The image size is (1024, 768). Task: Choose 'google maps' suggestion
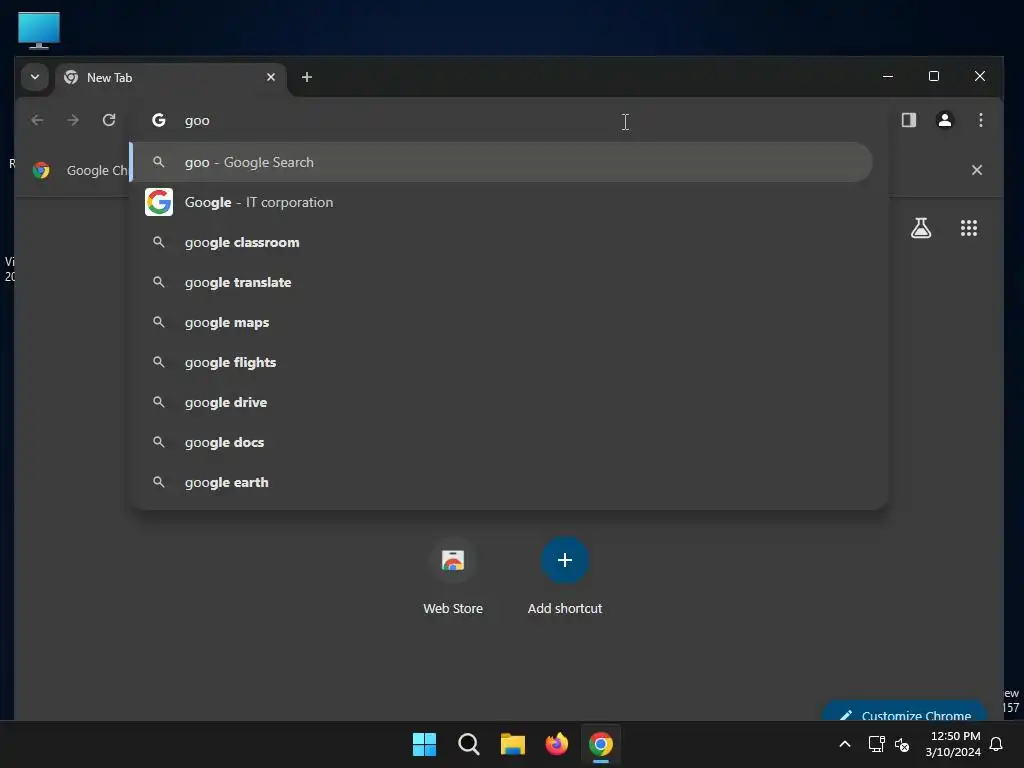pos(502,322)
